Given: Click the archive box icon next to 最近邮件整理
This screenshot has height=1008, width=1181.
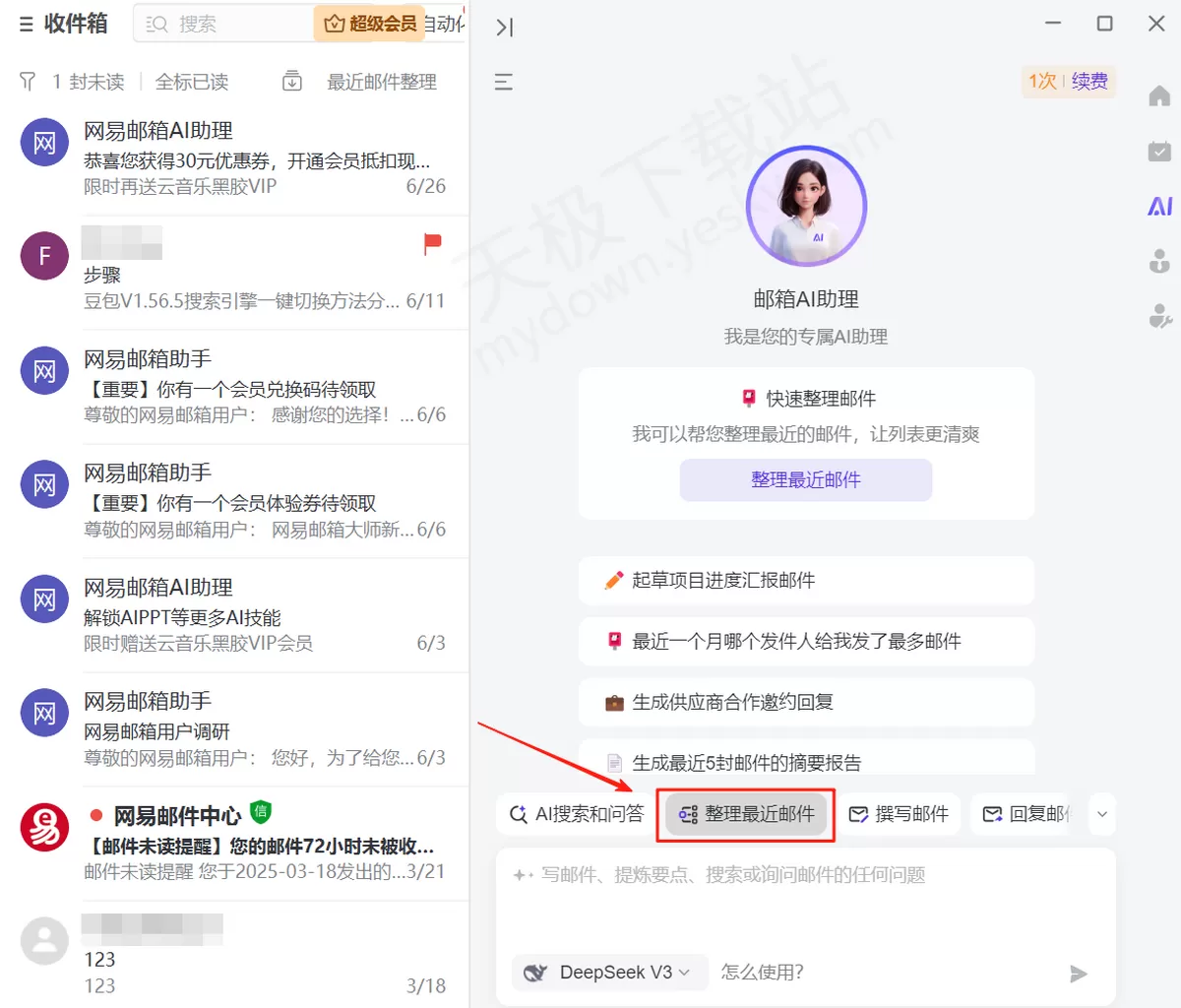Looking at the screenshot, I should pos(292,82).
